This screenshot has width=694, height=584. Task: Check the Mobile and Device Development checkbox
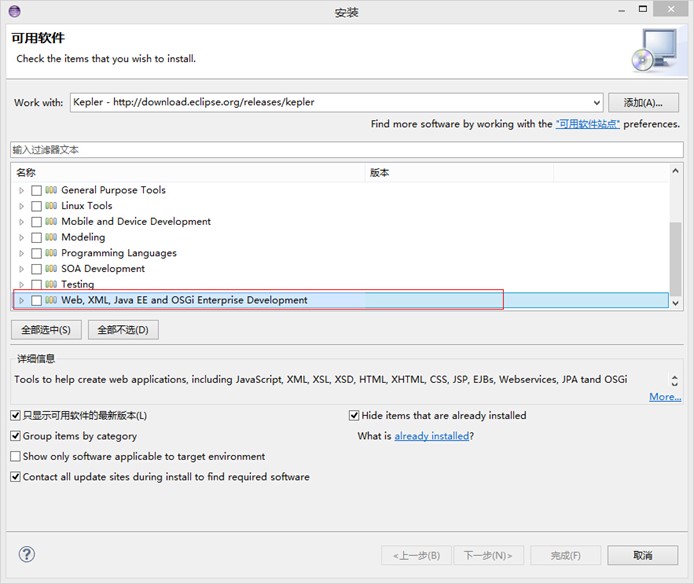36,222
